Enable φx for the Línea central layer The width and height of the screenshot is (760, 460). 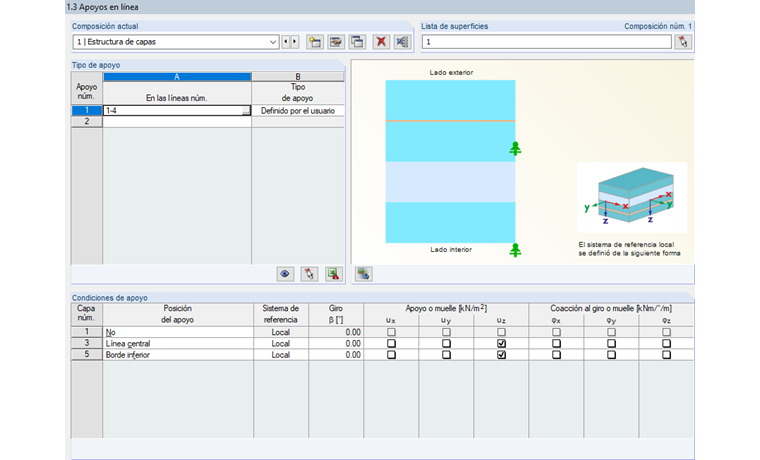(x=556, y=344)
